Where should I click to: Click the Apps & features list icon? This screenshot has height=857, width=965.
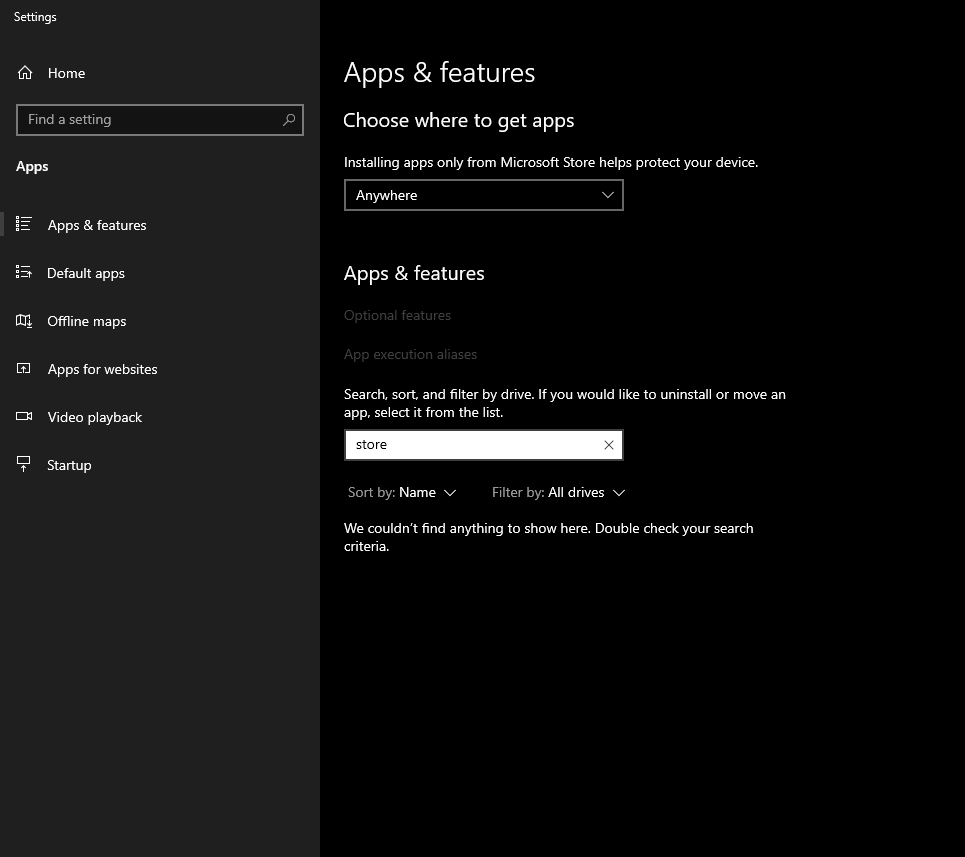tap(23, 224)
